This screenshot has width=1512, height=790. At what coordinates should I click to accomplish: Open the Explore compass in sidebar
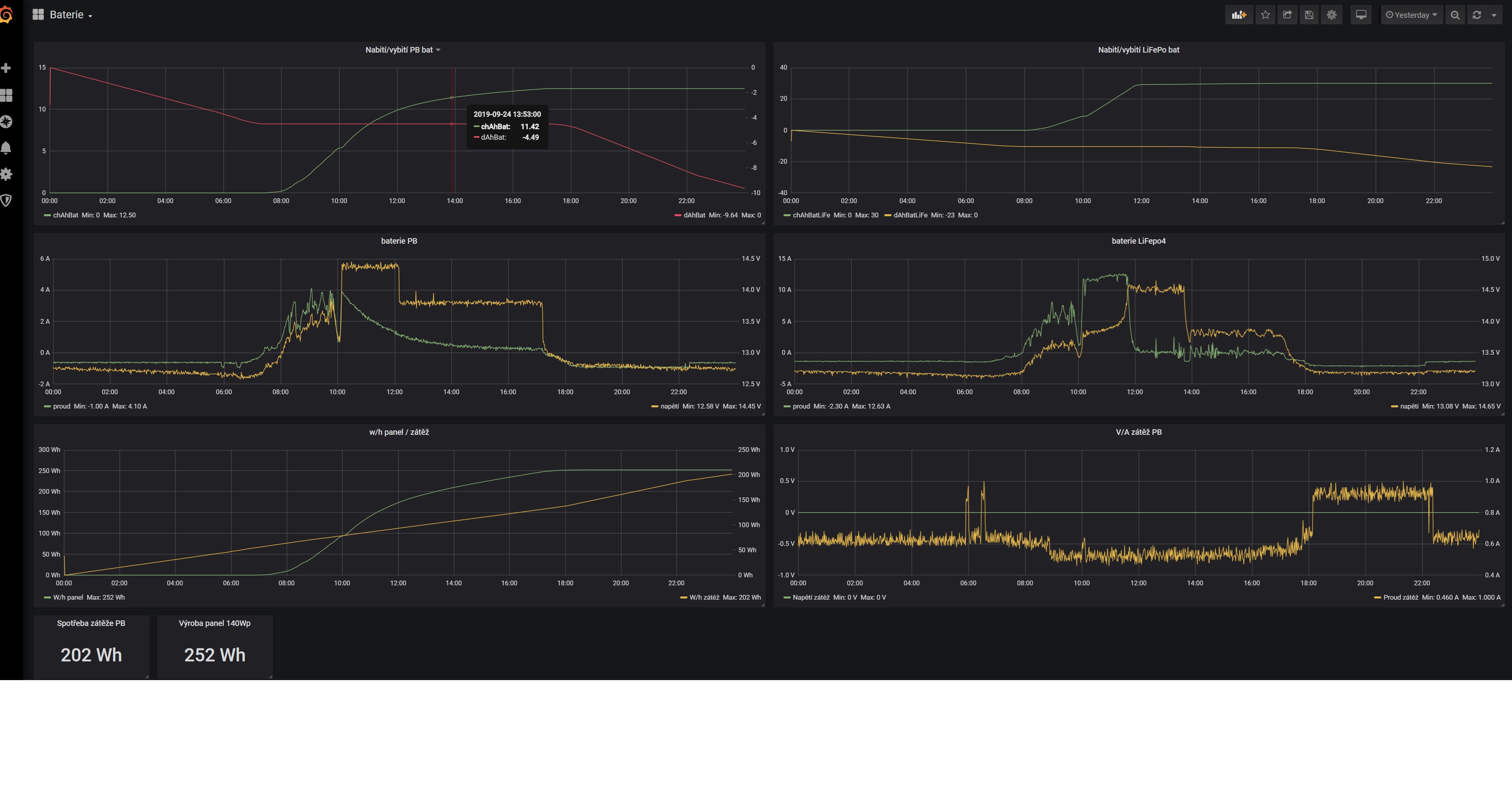6,121
